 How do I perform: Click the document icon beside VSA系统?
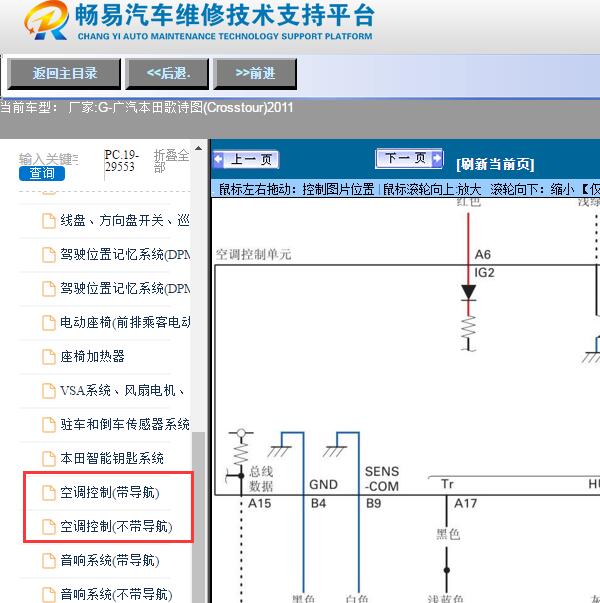tap(49, 390)
